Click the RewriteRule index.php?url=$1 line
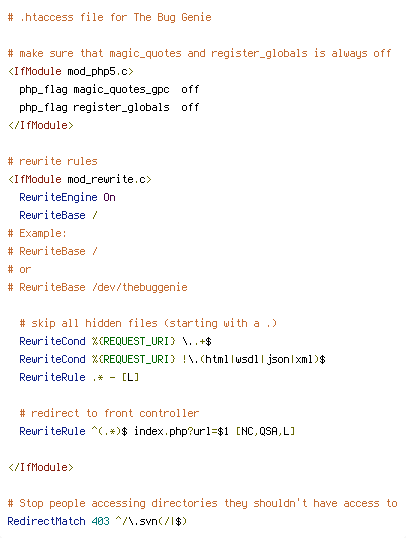Viewport: 406px width, 538px height. coord(157,431)
